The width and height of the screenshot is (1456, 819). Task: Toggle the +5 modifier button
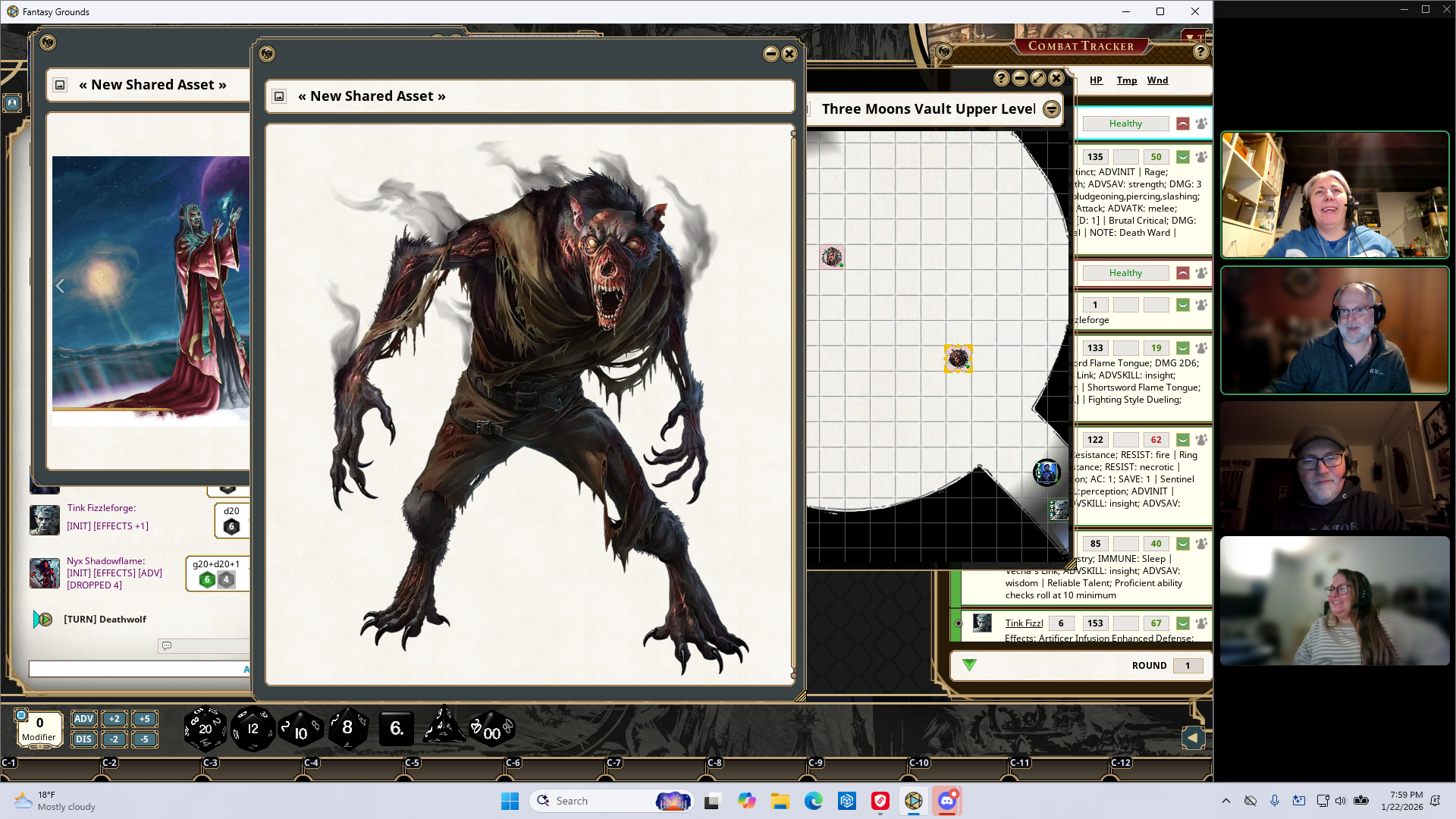pyautogui.click(x=144, y=719)
